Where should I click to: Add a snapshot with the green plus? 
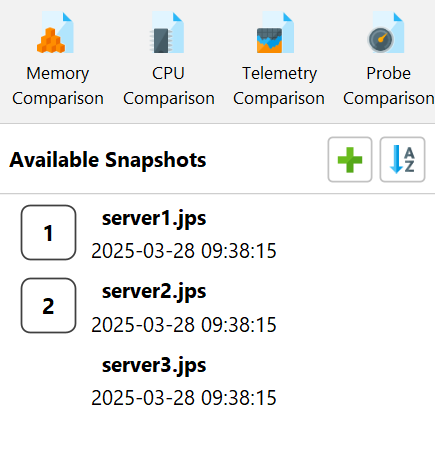[350, 160]
